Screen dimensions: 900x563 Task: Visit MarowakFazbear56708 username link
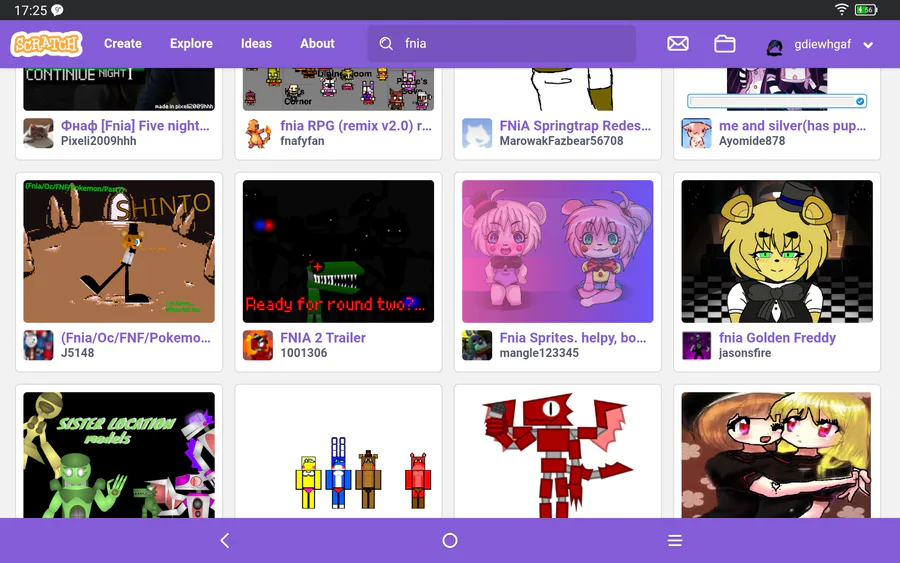561,141
